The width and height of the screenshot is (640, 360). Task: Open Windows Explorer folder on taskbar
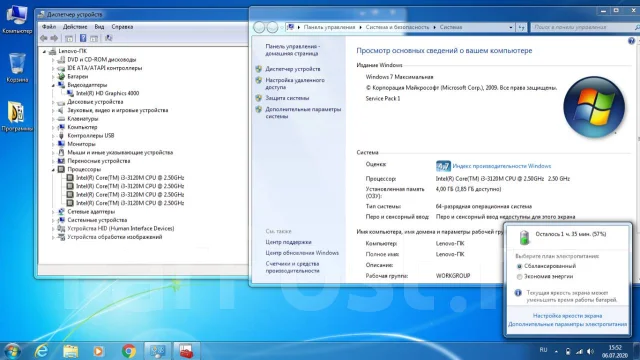(x=71, y=351)
